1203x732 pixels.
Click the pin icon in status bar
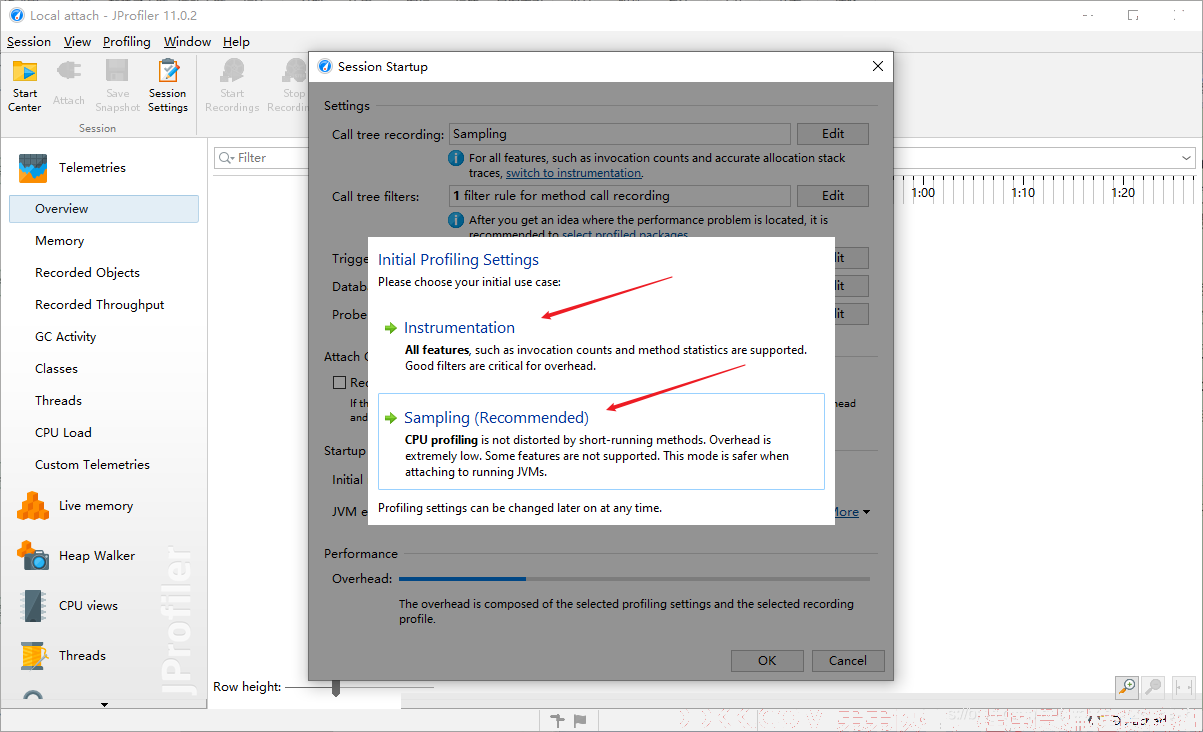tap(558, 720)
